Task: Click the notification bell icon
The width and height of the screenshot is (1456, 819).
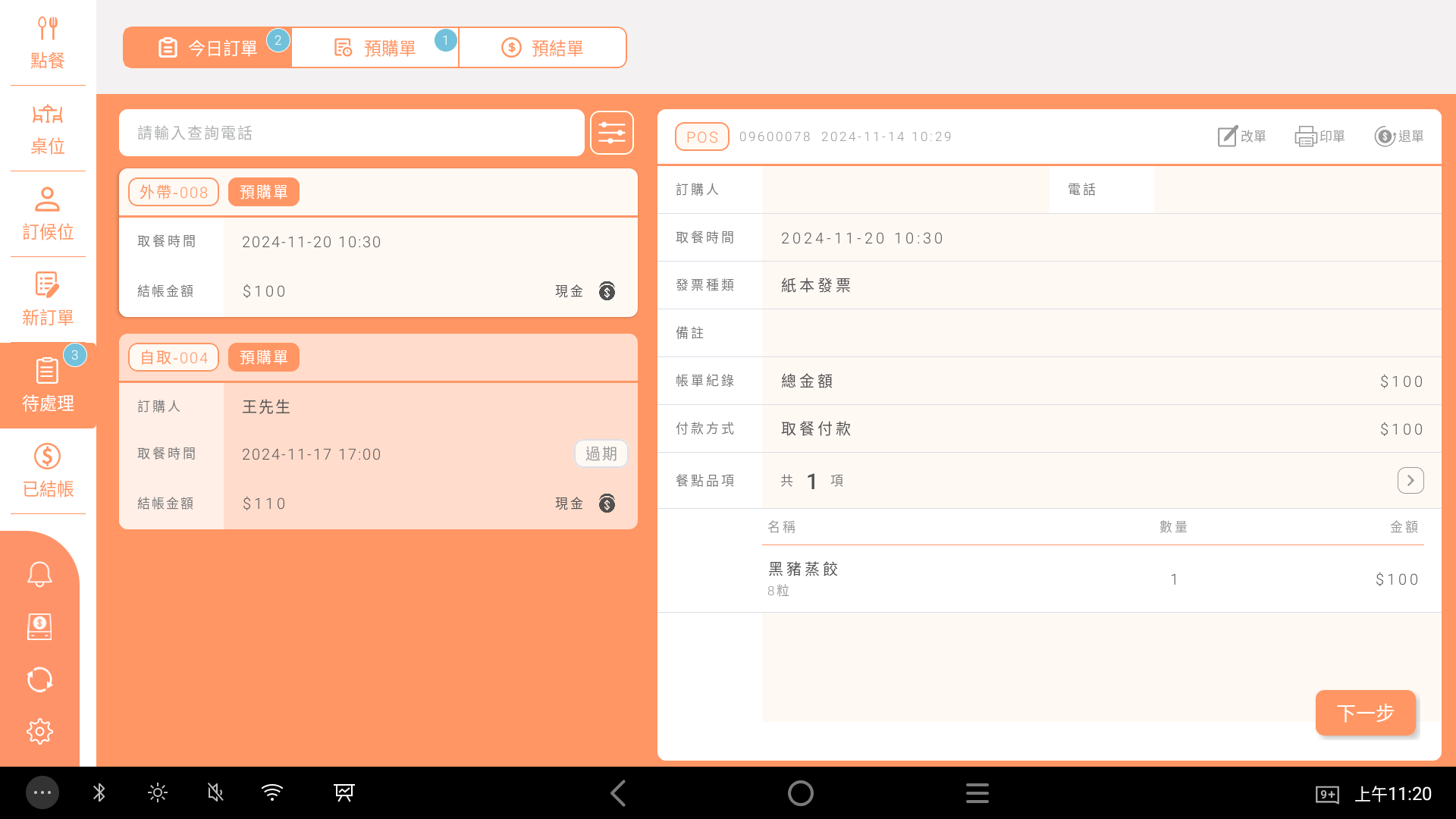Action: point(39,574)
